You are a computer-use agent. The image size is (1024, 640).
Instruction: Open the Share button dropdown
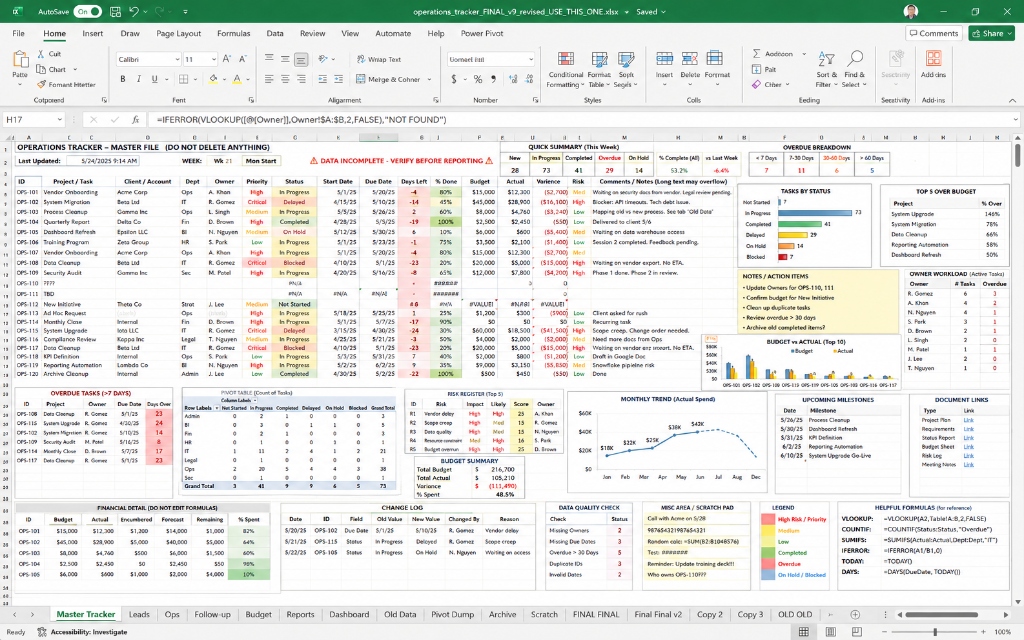click(x=1009, y=33)
